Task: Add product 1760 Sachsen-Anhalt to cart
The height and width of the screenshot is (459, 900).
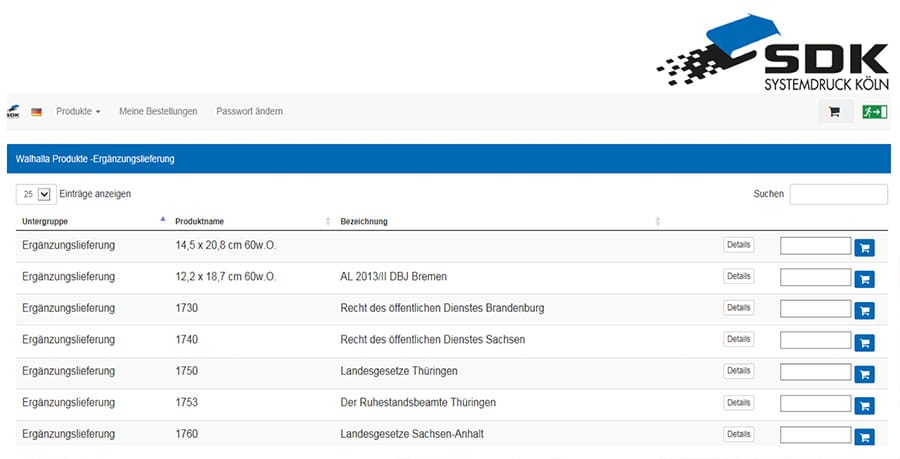Action: (x=864, y=437)
